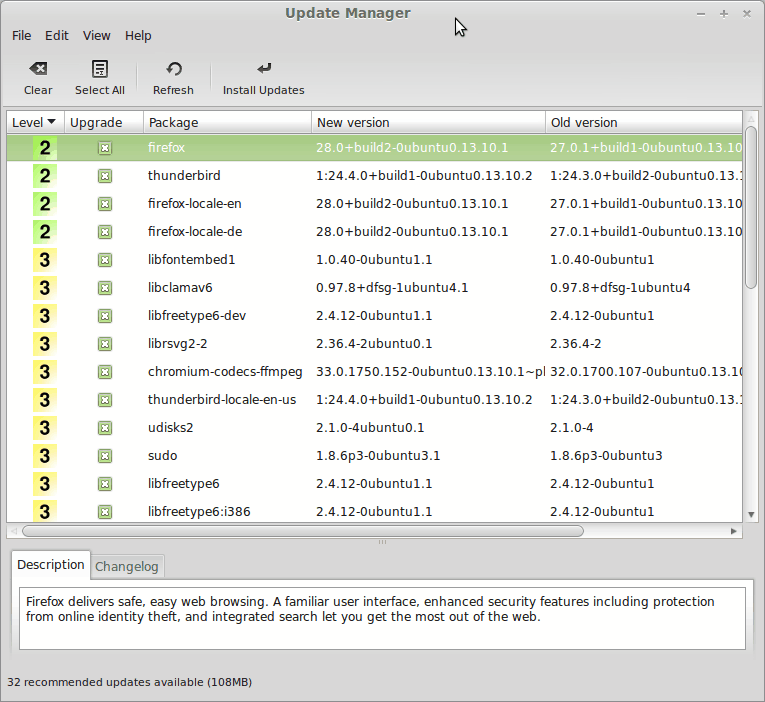Select the thunderbird package row
The height and width of the screenshot is (702, 765).
point(375,176)
